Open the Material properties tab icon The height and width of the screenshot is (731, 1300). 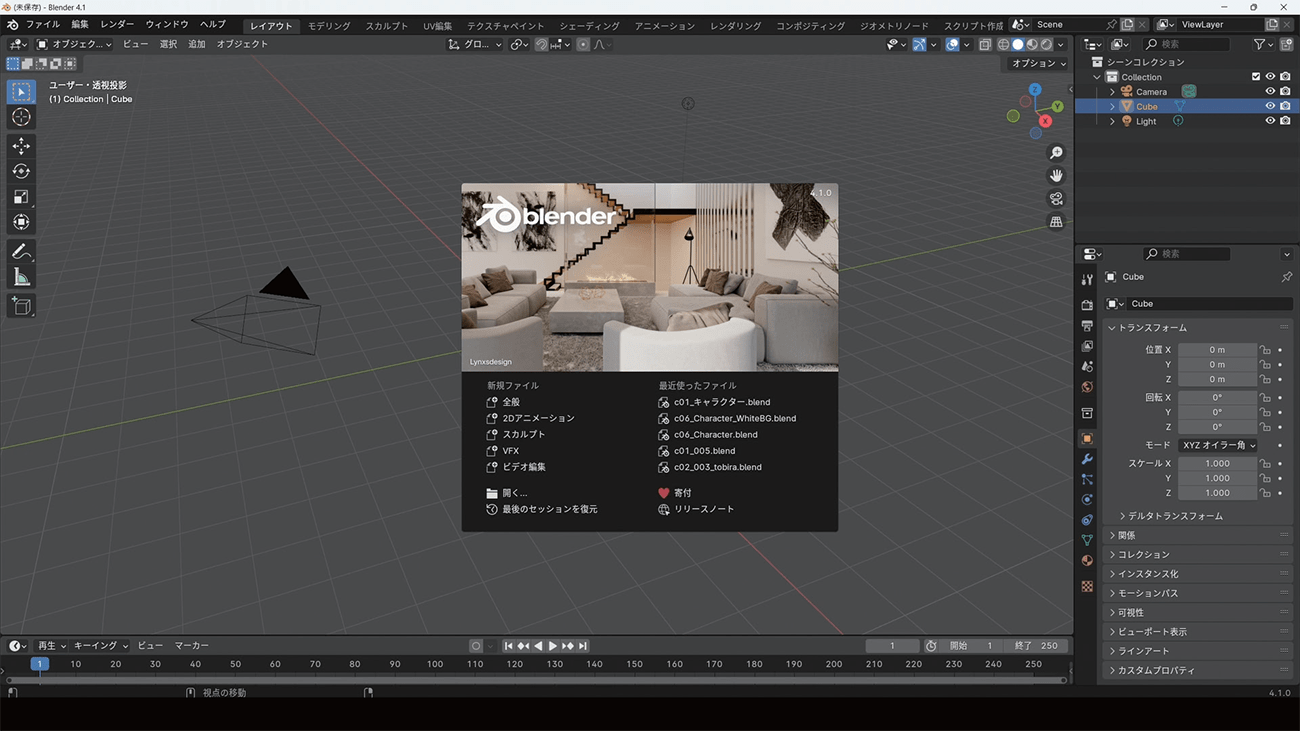pyautogui.click(x=1087, y=561)
